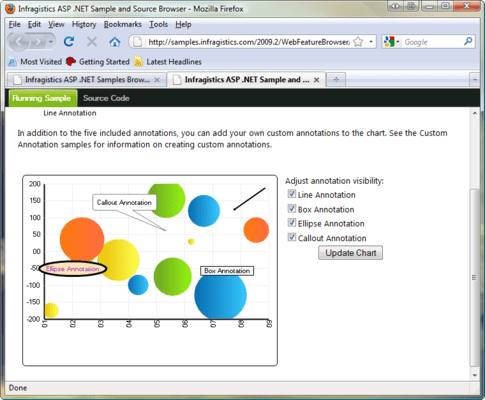Image resolution: width=485 pixels, height=400 pixels.
Task: Click the search magnifier icon
Action: 468,42
